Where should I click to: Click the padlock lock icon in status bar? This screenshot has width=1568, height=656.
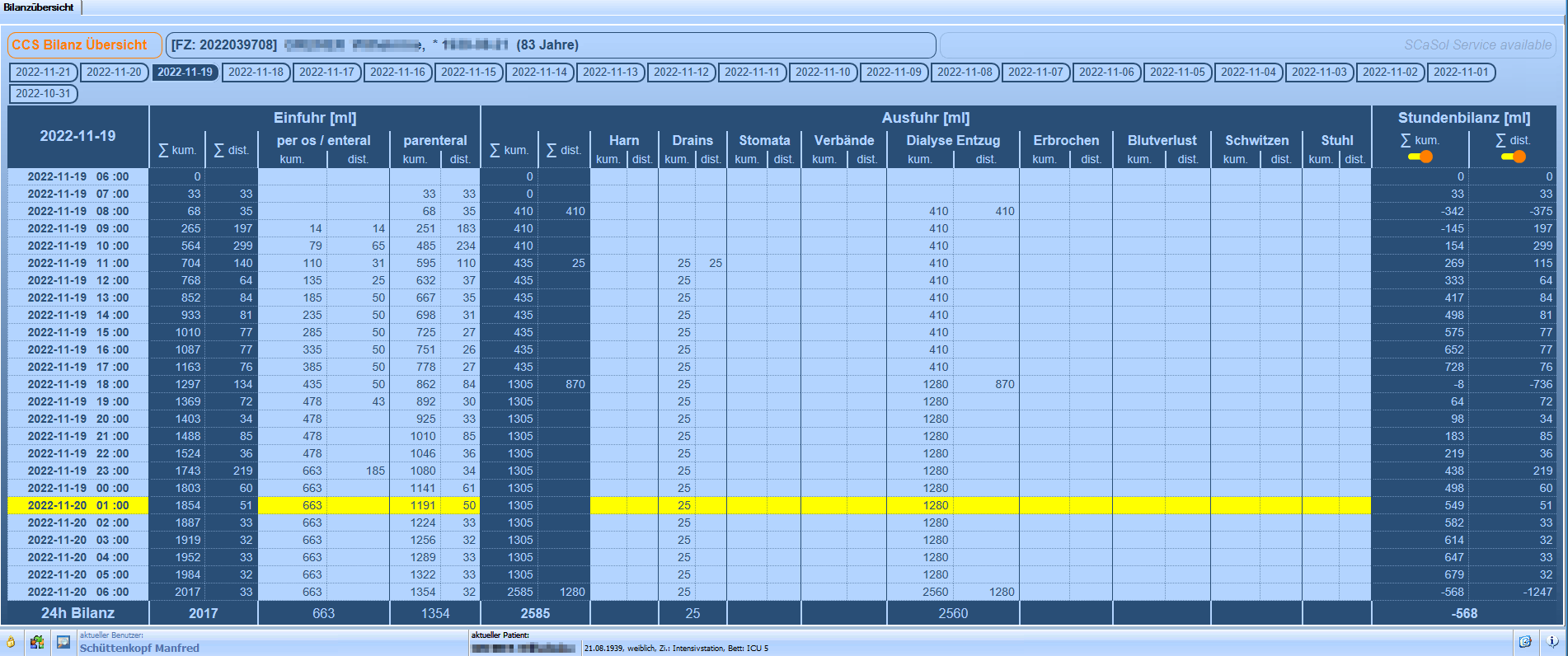(x=11, y=642)
